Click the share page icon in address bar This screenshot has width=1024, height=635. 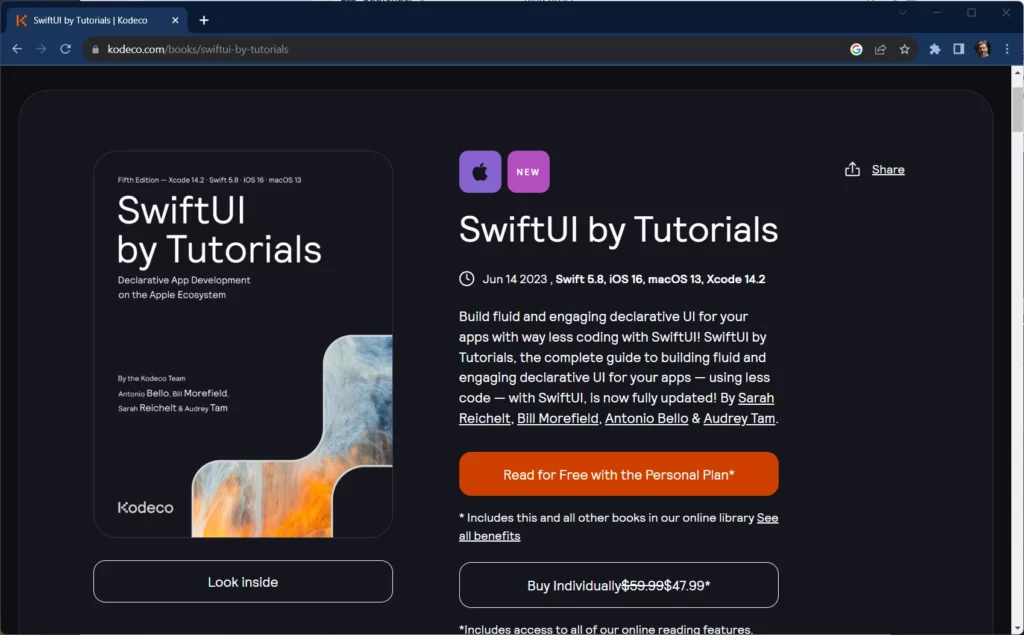point(880,49)
